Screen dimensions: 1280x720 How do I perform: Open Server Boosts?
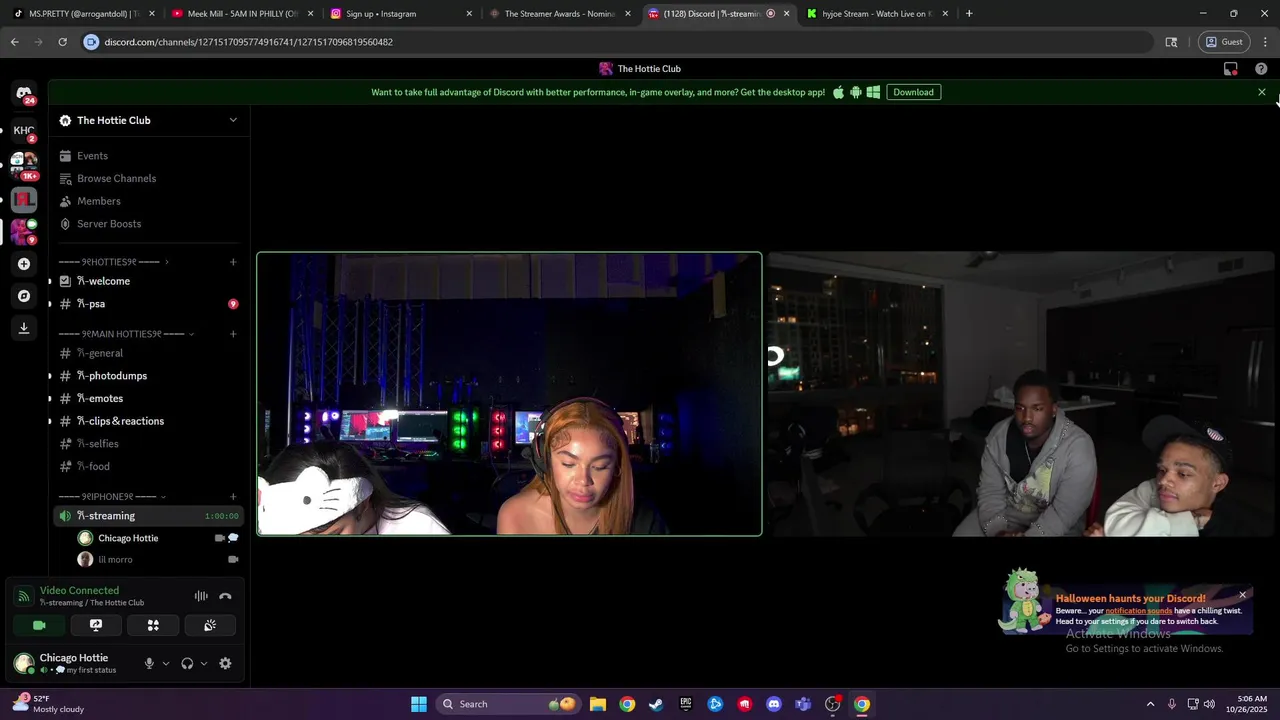148,224
